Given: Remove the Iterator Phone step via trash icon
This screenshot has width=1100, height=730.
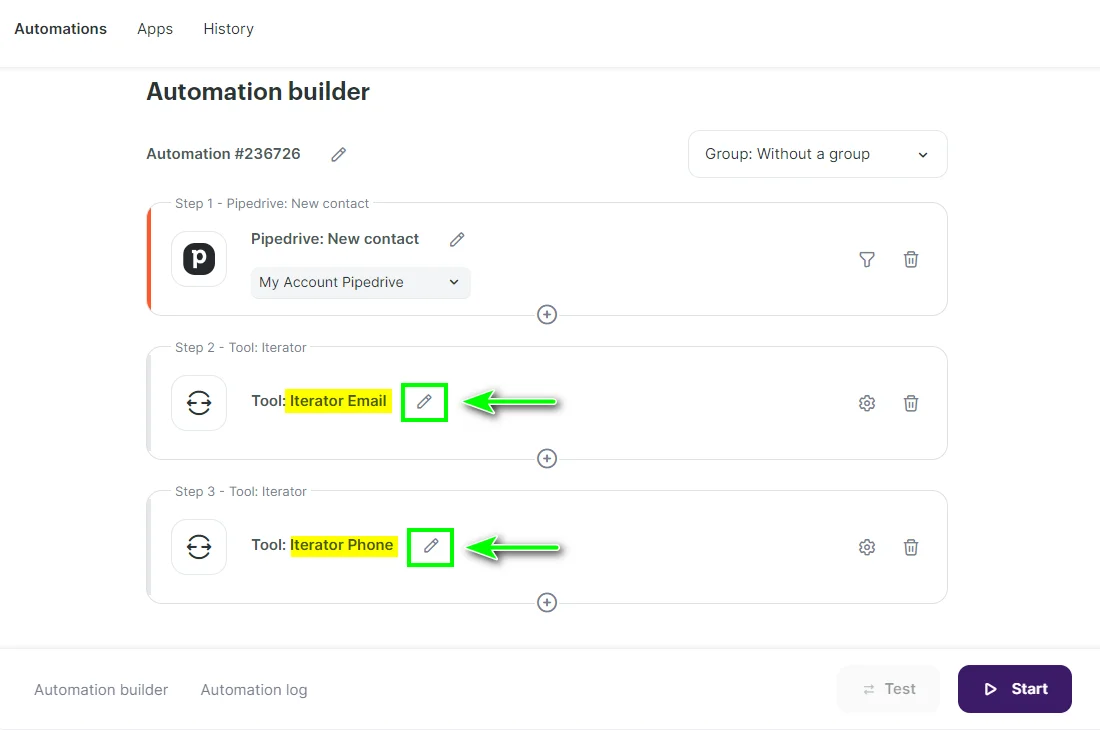Looking at the screenshot, I should point(910,547).
